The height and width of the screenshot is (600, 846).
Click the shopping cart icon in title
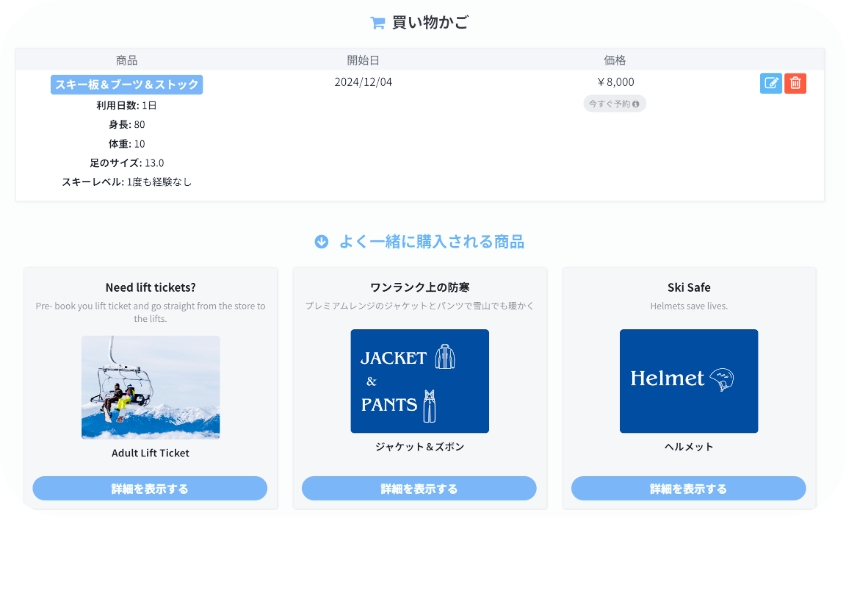coord(377,23)
